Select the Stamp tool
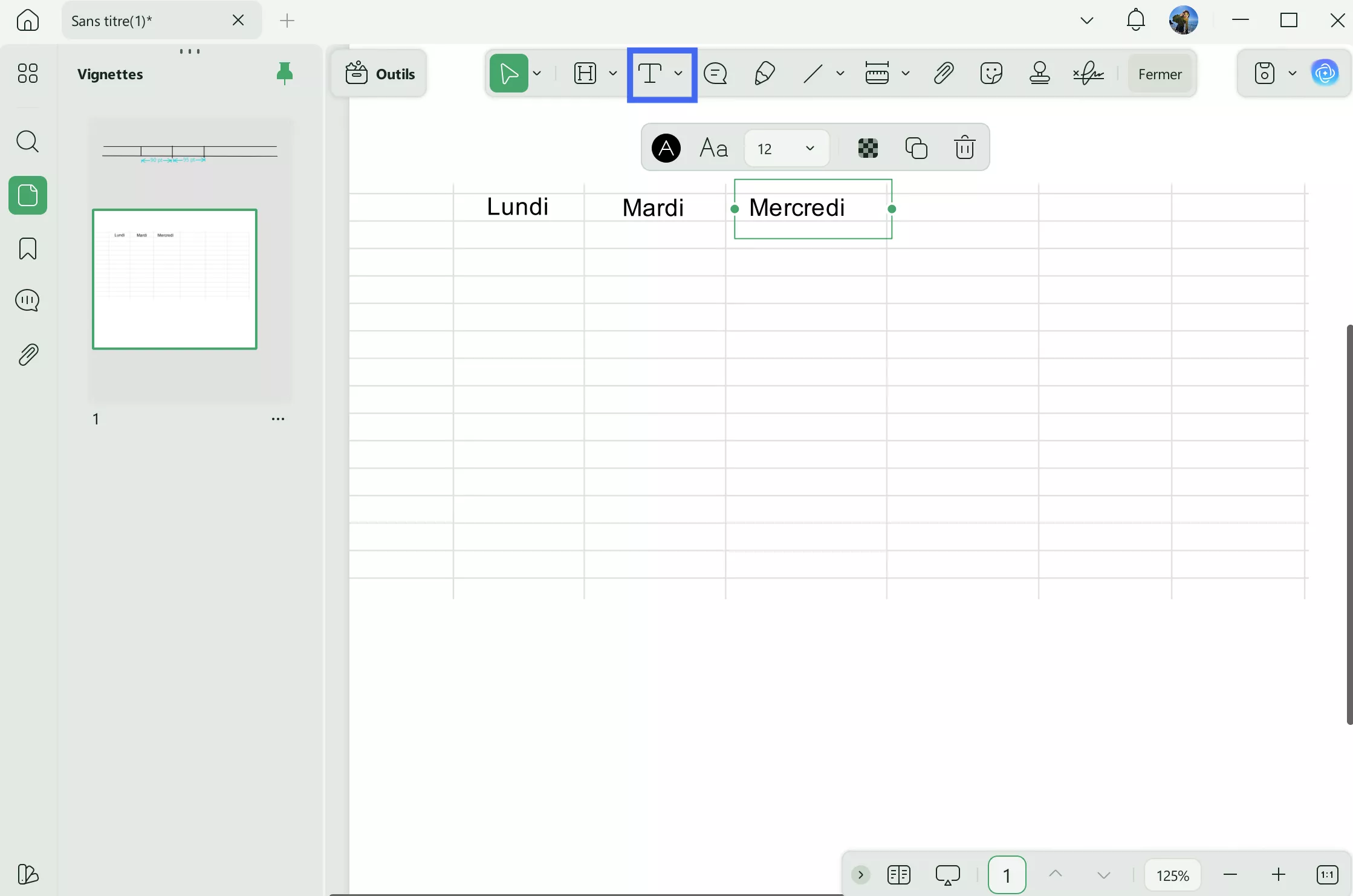This screenshot has width=1353, height=896. (1040, 73)
